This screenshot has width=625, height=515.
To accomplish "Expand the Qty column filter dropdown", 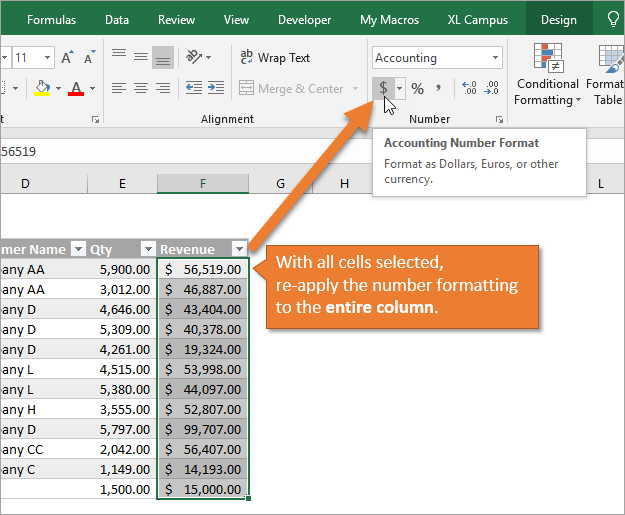I will coord(148,249).
